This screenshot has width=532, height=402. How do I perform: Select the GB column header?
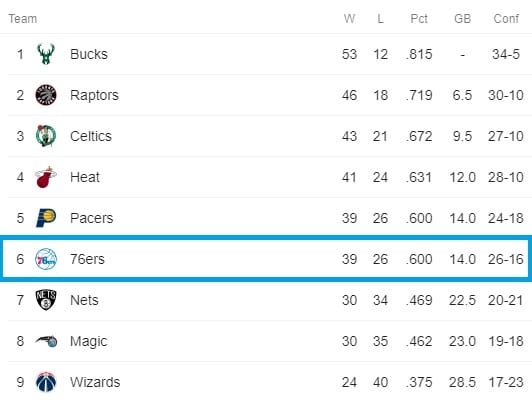click(462, 18)
